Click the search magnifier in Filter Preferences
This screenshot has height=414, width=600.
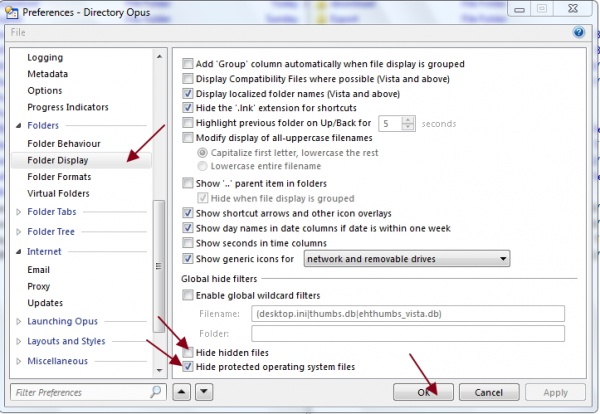point(156,392)
